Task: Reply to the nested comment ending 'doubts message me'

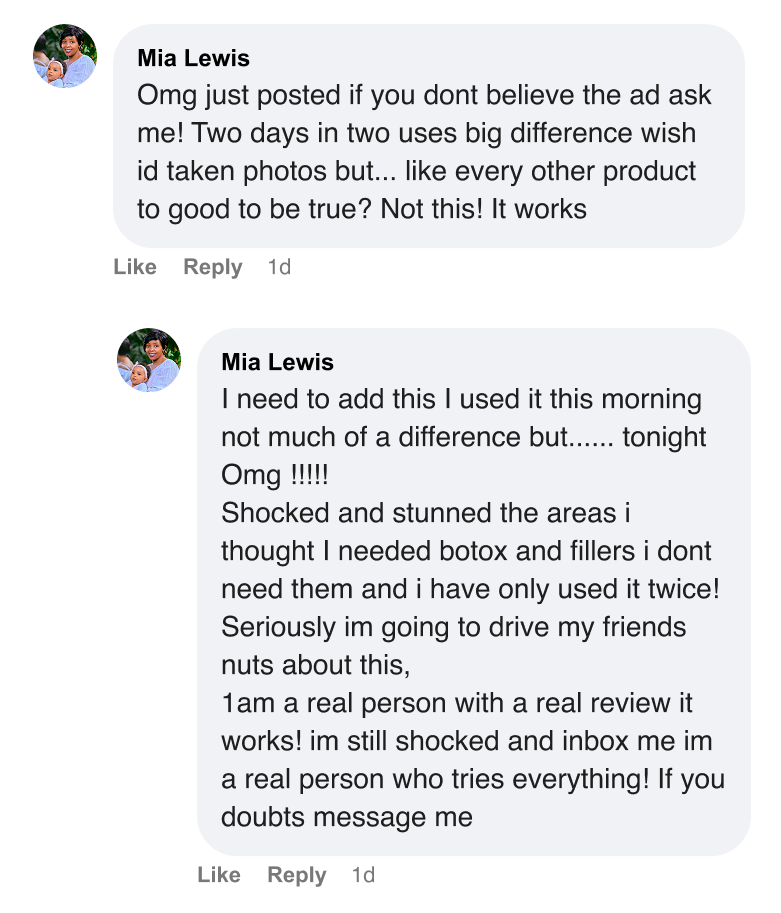Action: (296, 875)
